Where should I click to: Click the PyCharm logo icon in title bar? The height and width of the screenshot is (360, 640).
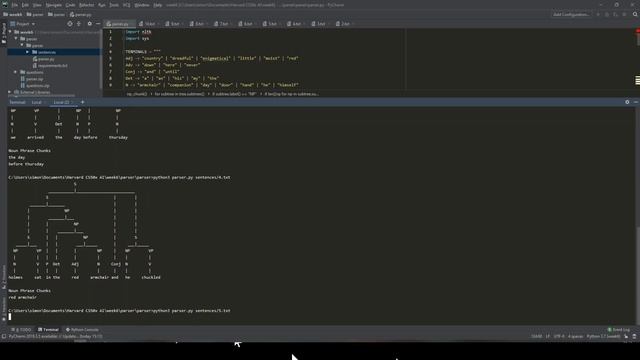[4, 5]
